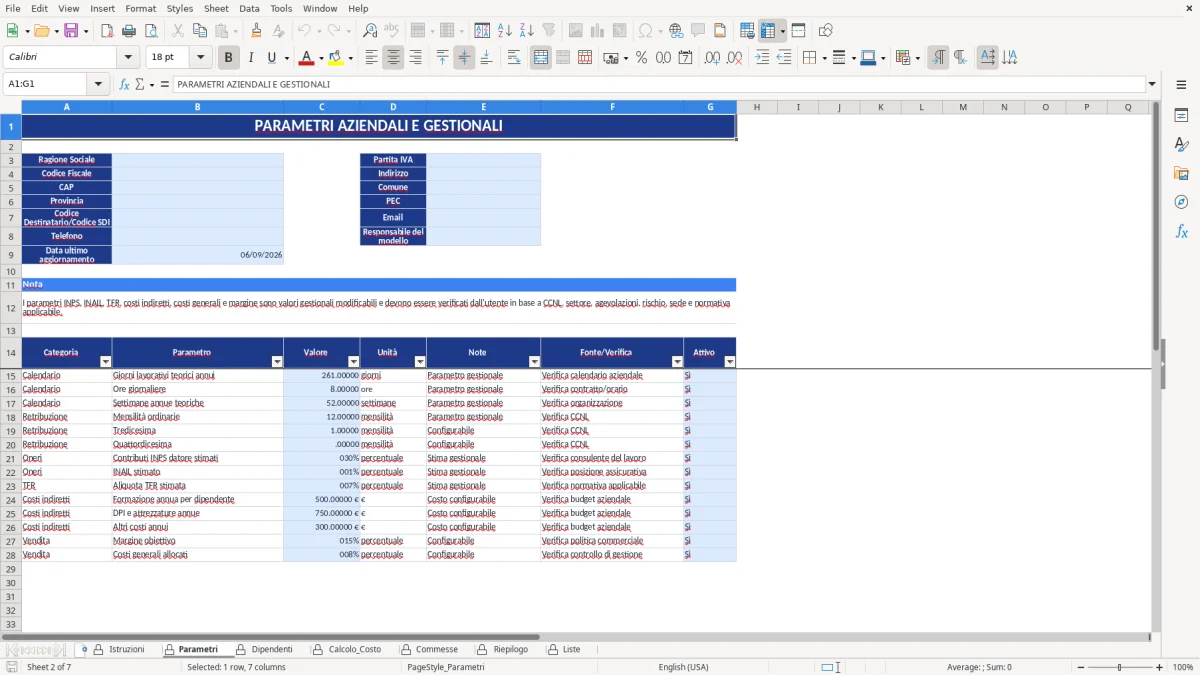Image resolution: width=1200 pixels, height=675 pixels.
Task: Switch to the Riepilogo sheet tab
Action: pos(510,649)
